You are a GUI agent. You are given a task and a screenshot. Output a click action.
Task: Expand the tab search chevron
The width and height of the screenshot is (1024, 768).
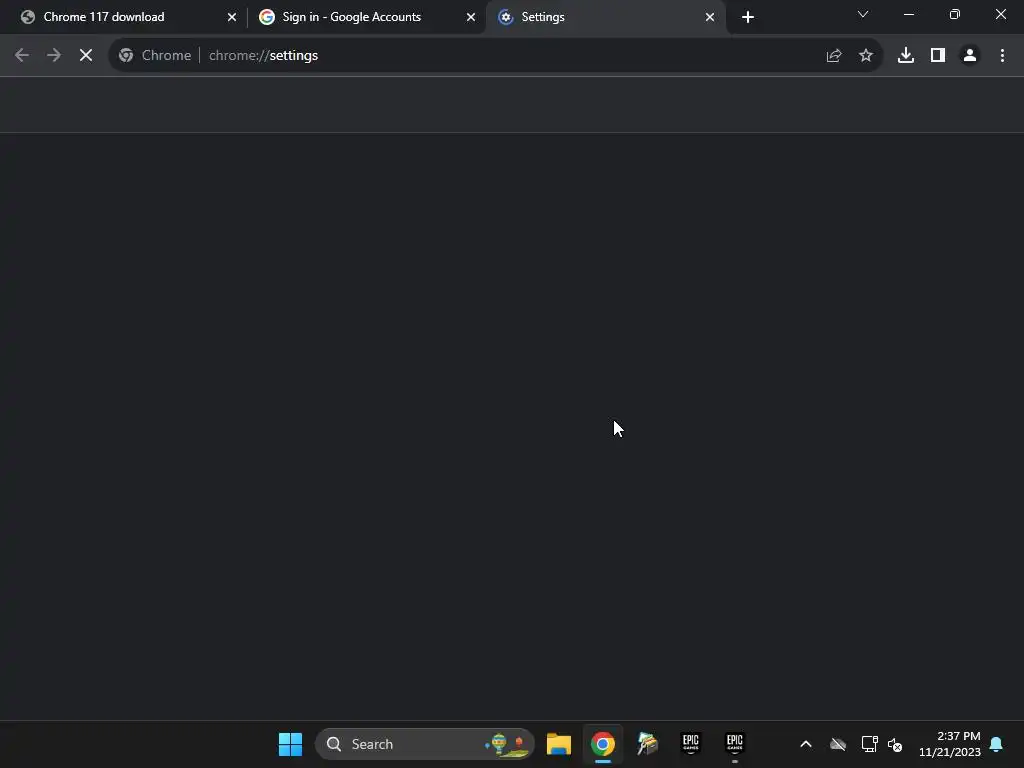coord(863,14)
